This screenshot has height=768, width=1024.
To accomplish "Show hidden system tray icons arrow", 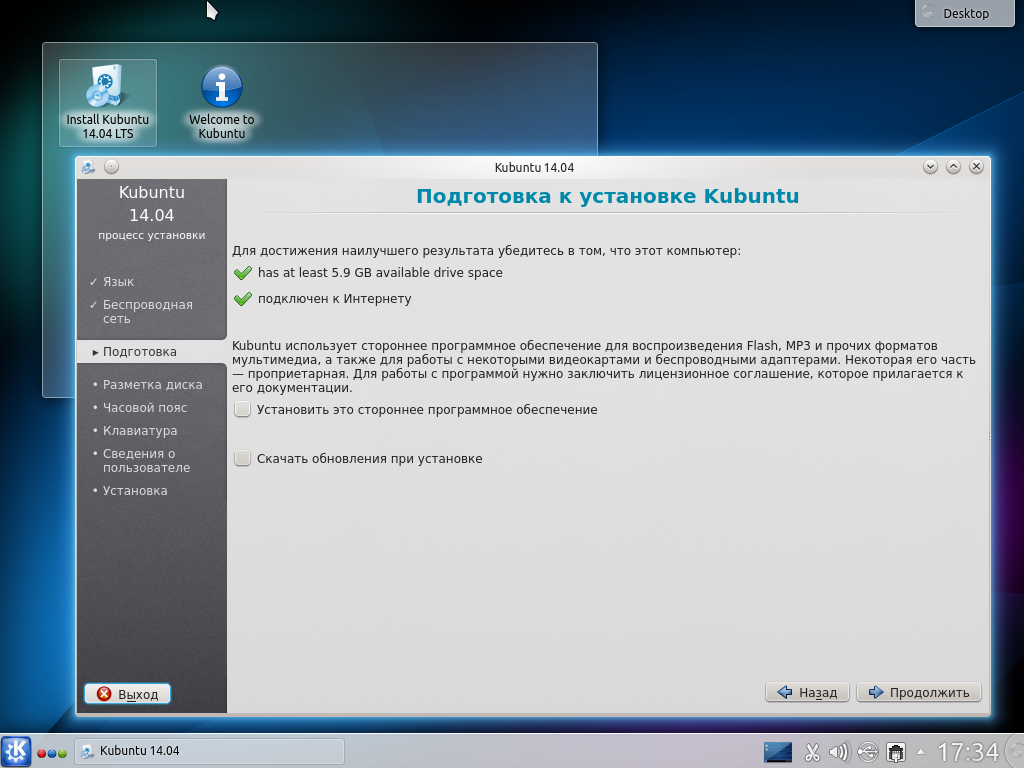I will coord(921,752).
